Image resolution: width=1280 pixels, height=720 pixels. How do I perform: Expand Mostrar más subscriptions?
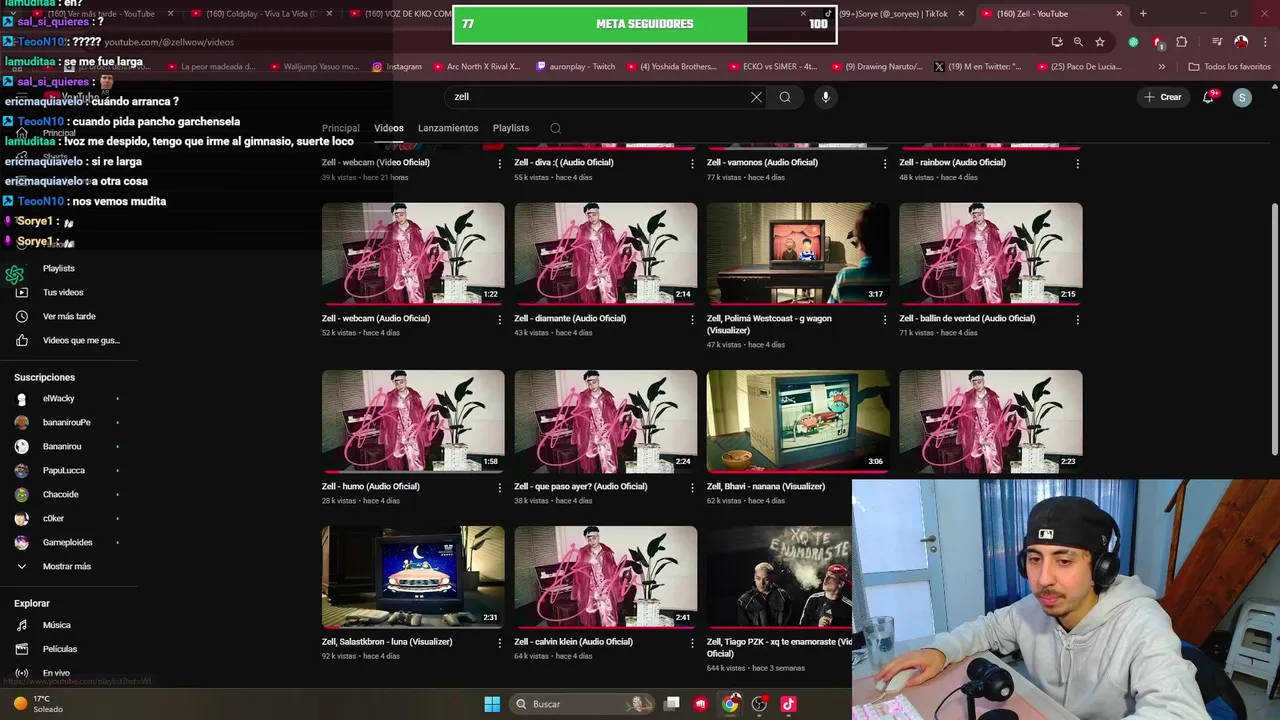(68, 566)
